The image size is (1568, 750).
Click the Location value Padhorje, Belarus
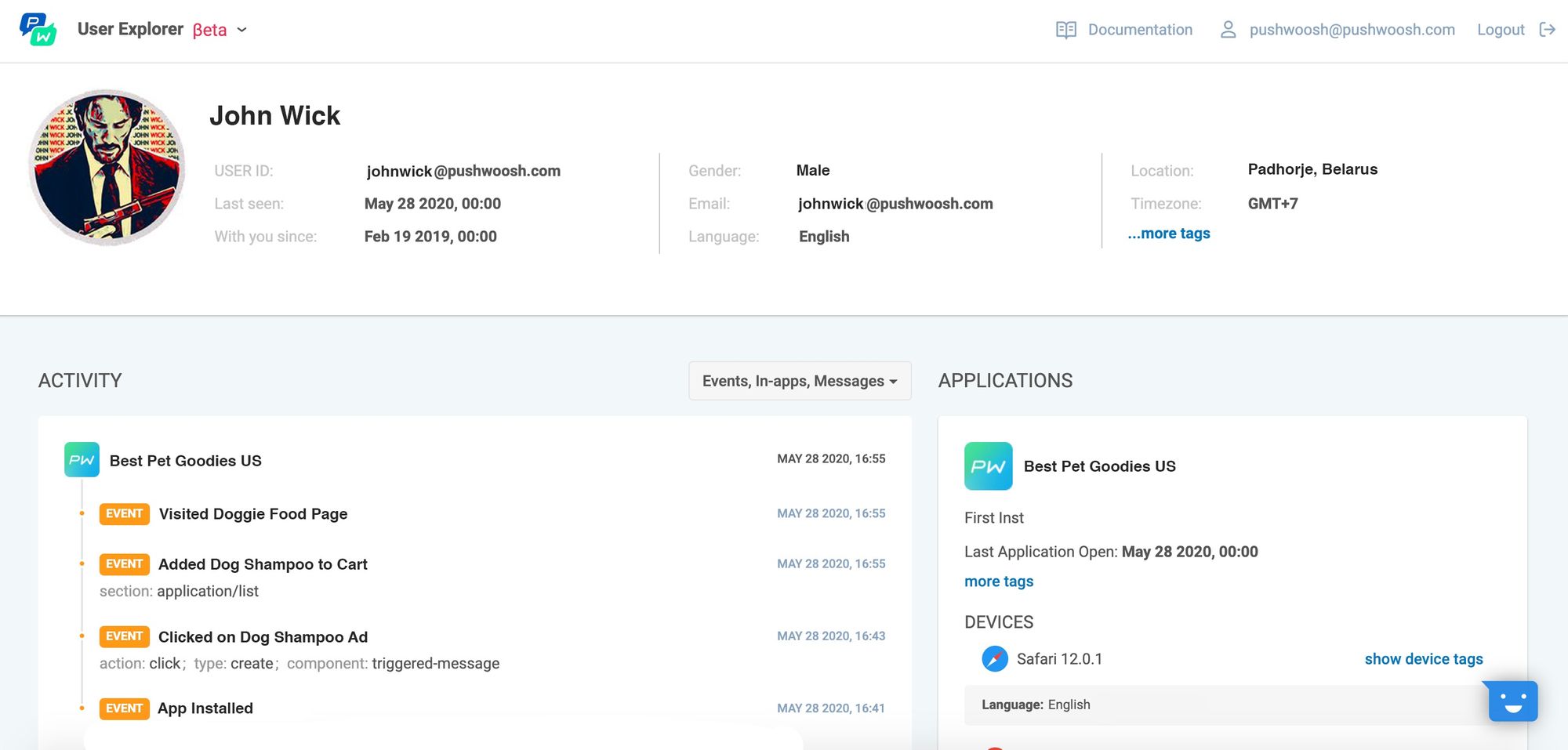pos(1312,169)
